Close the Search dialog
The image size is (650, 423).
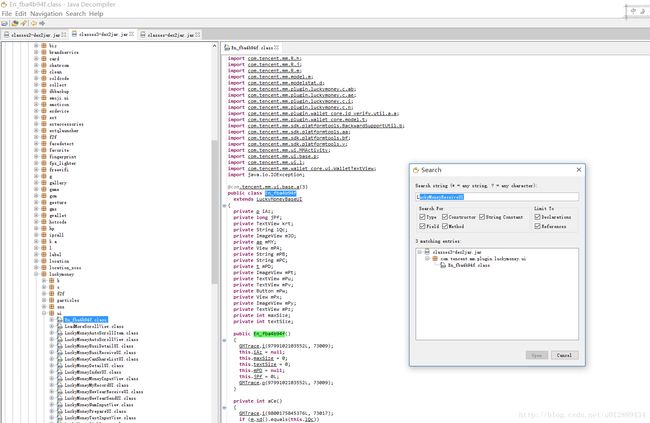point(579,170)
